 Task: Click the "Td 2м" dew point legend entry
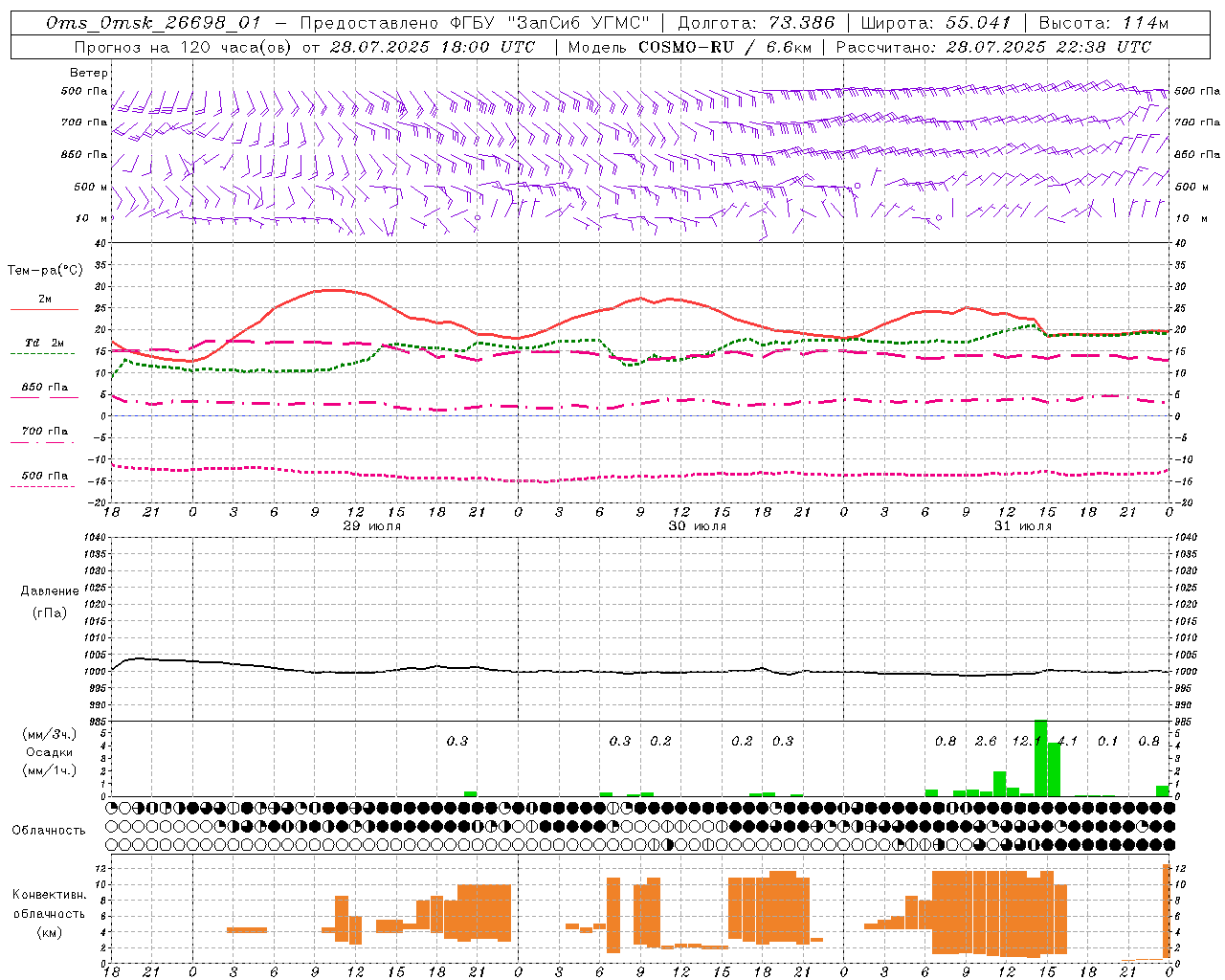coord(45,343)
